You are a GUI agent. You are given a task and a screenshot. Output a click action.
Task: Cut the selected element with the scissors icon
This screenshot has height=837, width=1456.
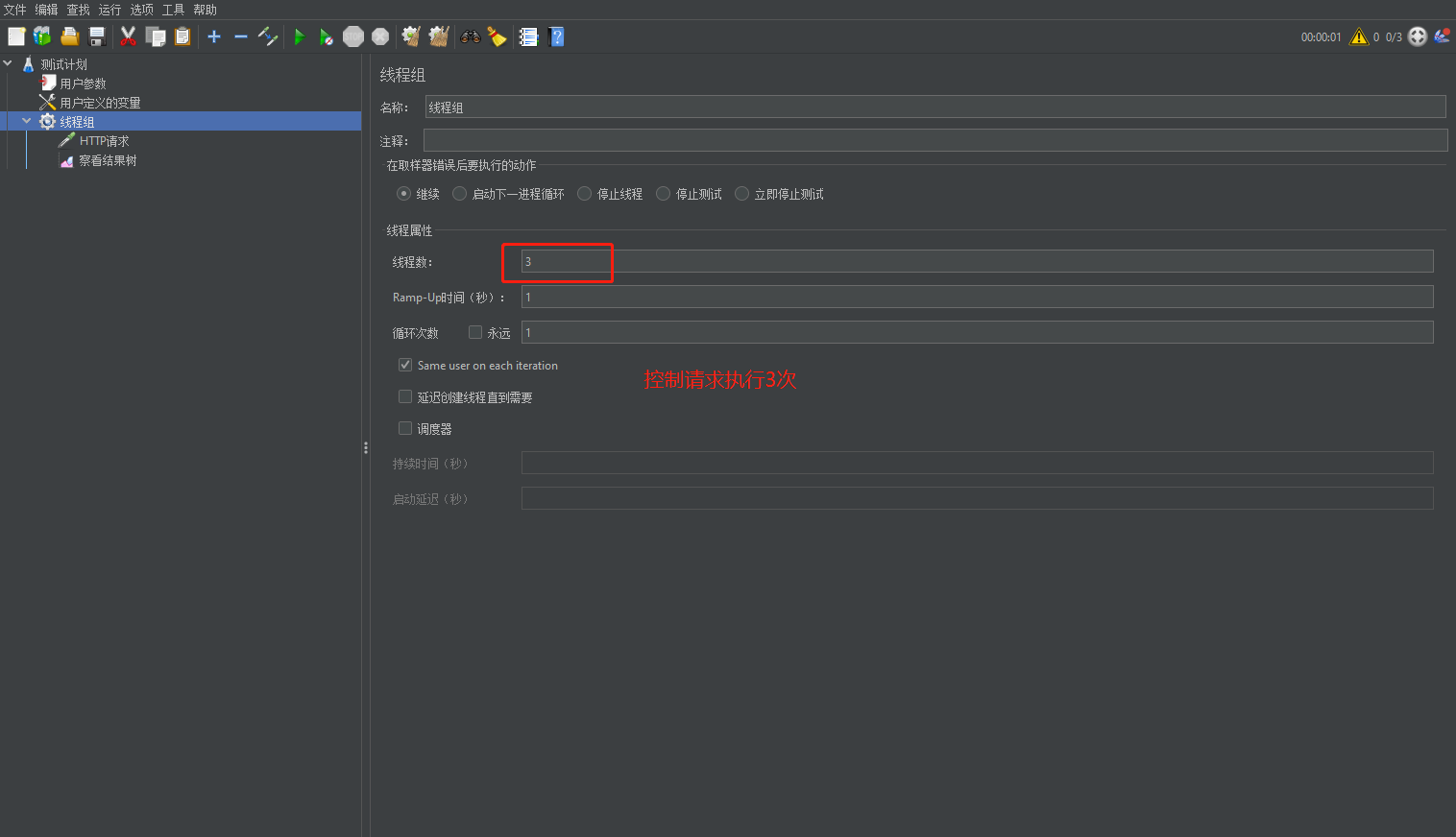(128, 36)
